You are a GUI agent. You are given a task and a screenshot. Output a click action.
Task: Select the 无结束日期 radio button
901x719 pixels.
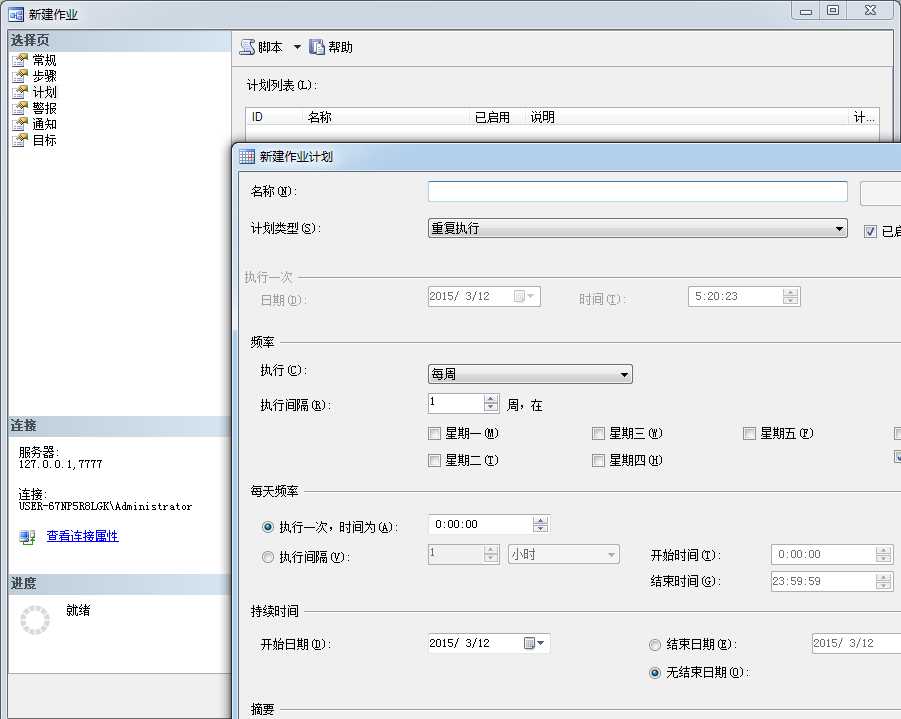click(654, 672)
